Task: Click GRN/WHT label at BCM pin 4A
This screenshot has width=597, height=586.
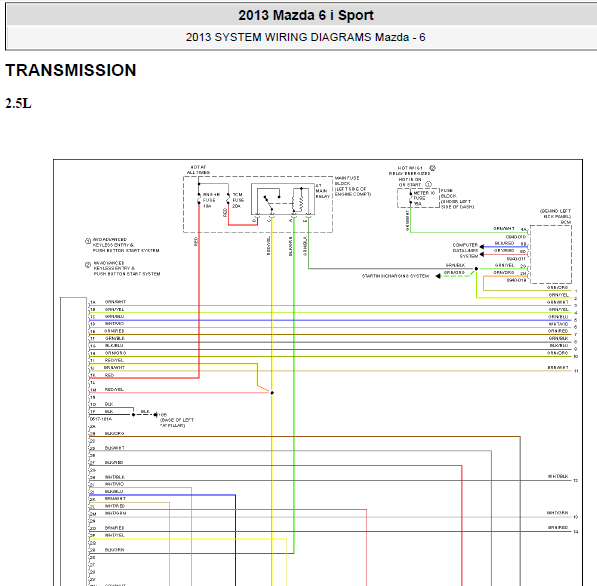Action: pyautogui.click(x=504, y=228)
